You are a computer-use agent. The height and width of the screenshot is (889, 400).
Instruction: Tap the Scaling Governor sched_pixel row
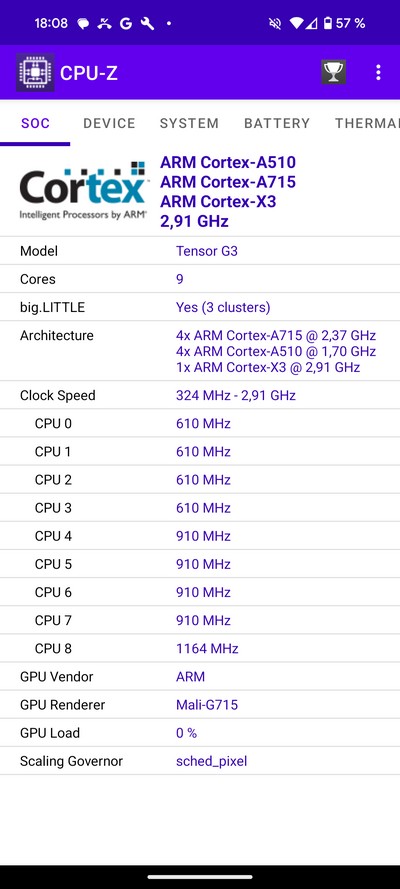(200, 761)
